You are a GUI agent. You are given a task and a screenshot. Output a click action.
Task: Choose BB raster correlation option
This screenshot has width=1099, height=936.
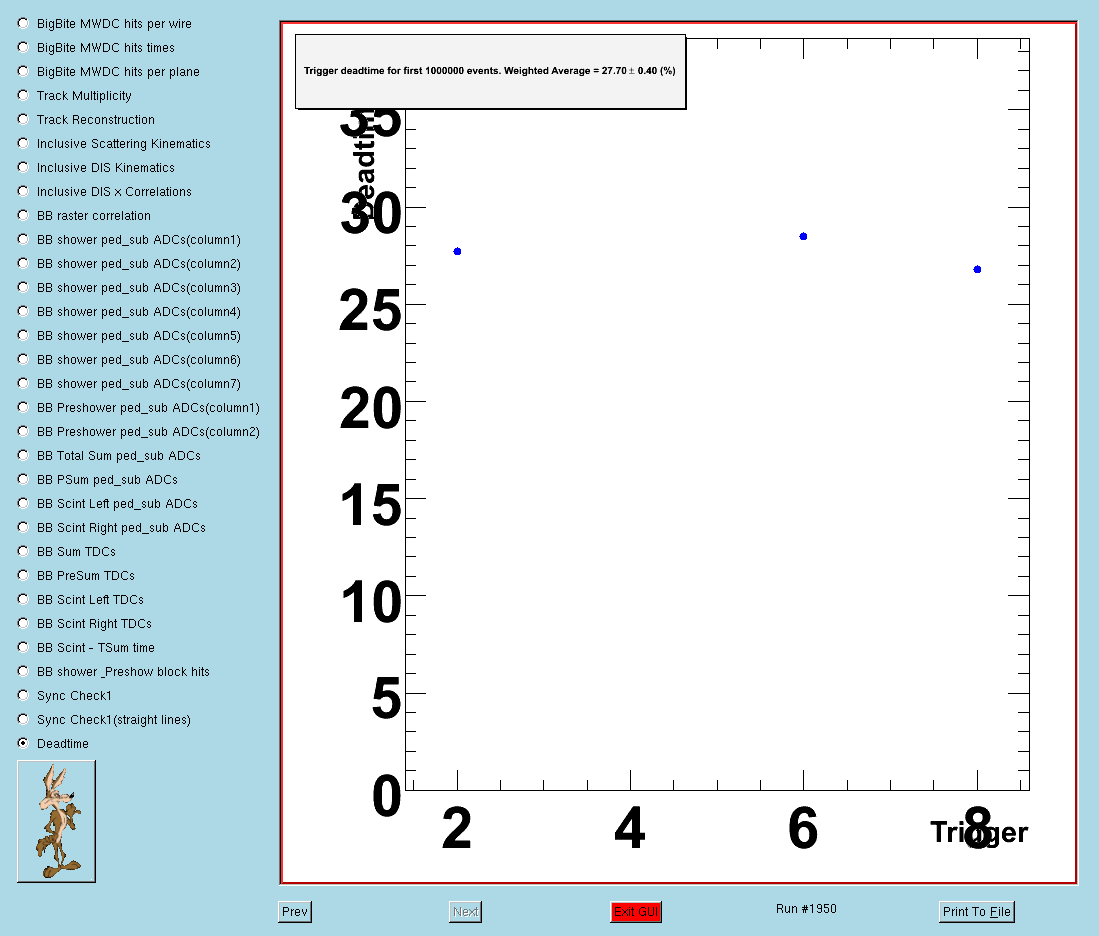tap(23, 215)
